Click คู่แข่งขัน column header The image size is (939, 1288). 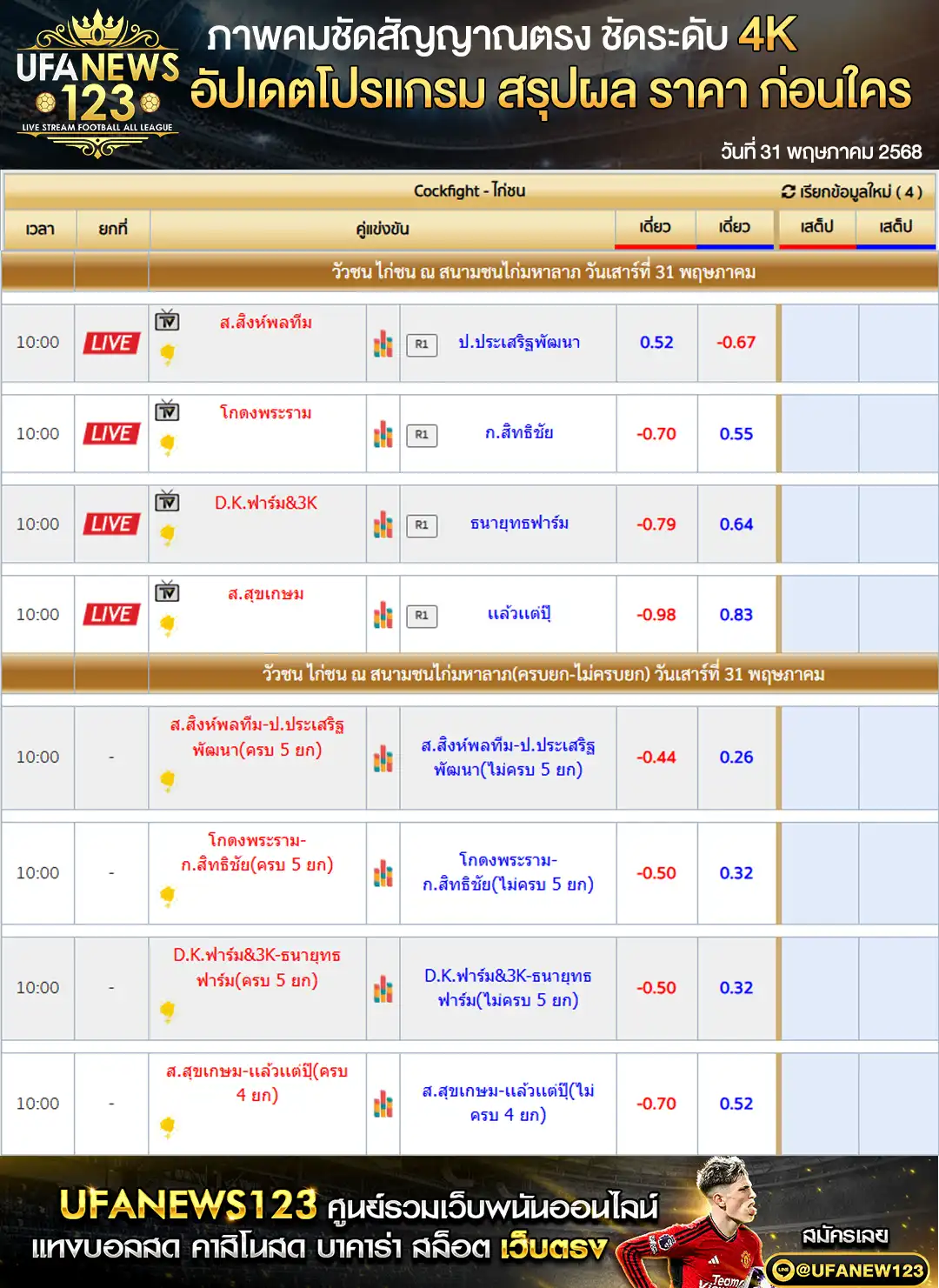click(x=383, y=229)
